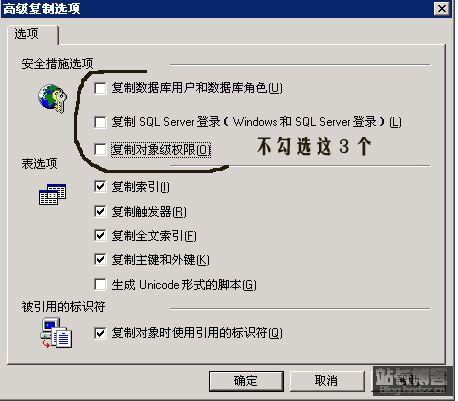458x401 pixels.
Task: Click the 复制对象级权限 label text
Action: point(161,150)
